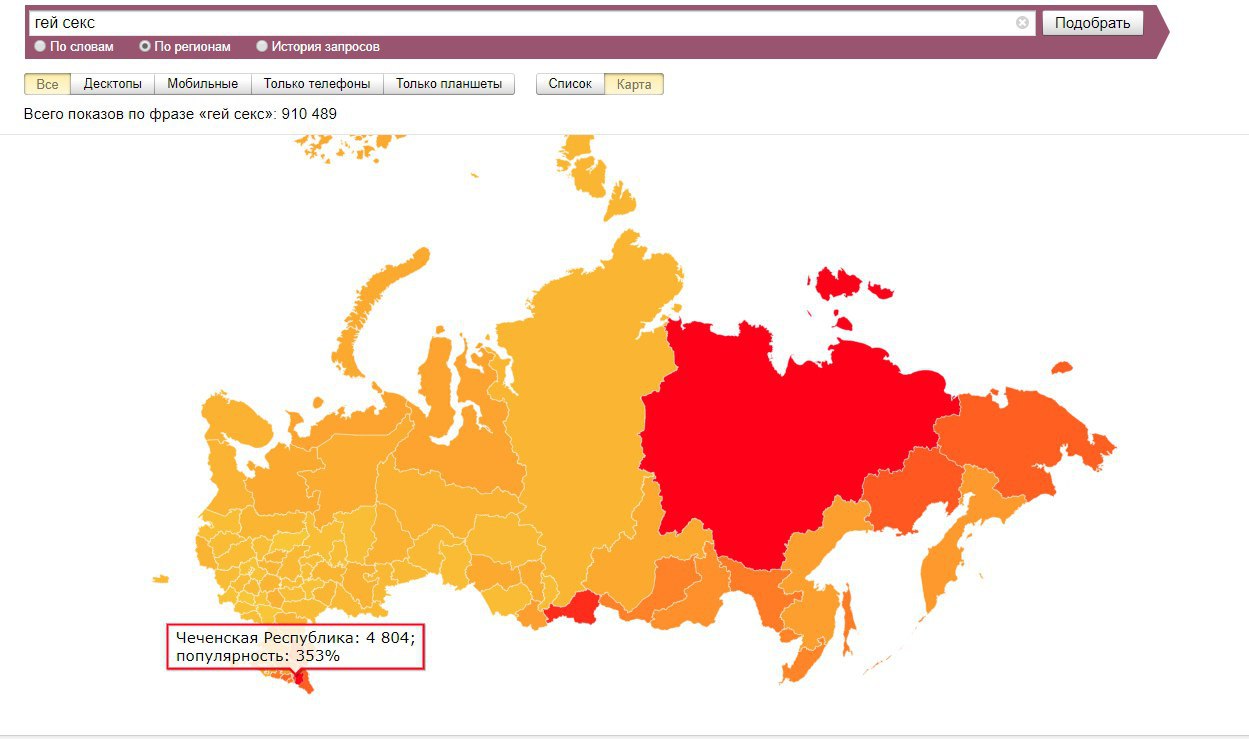Click the total impressions text 910 489
Viewport: 1249px width, 739px height.
[x=309, y=114]
